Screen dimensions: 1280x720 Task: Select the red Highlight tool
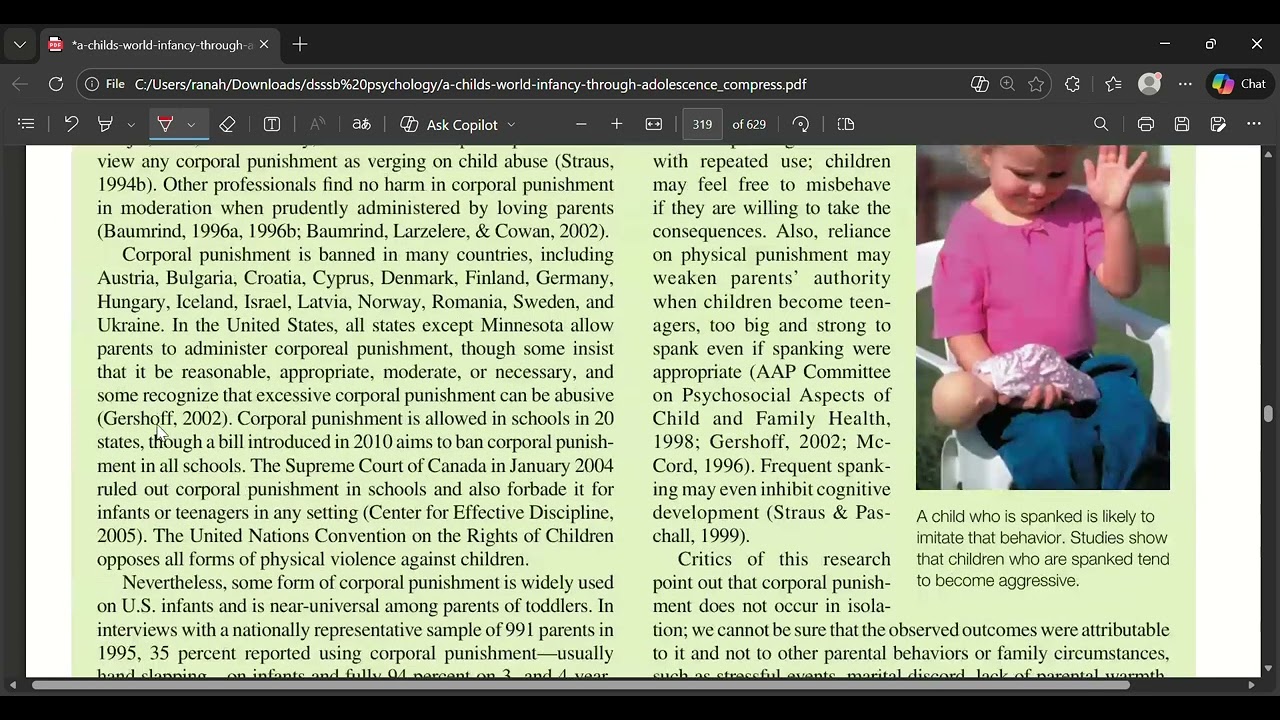coord(165,124)
